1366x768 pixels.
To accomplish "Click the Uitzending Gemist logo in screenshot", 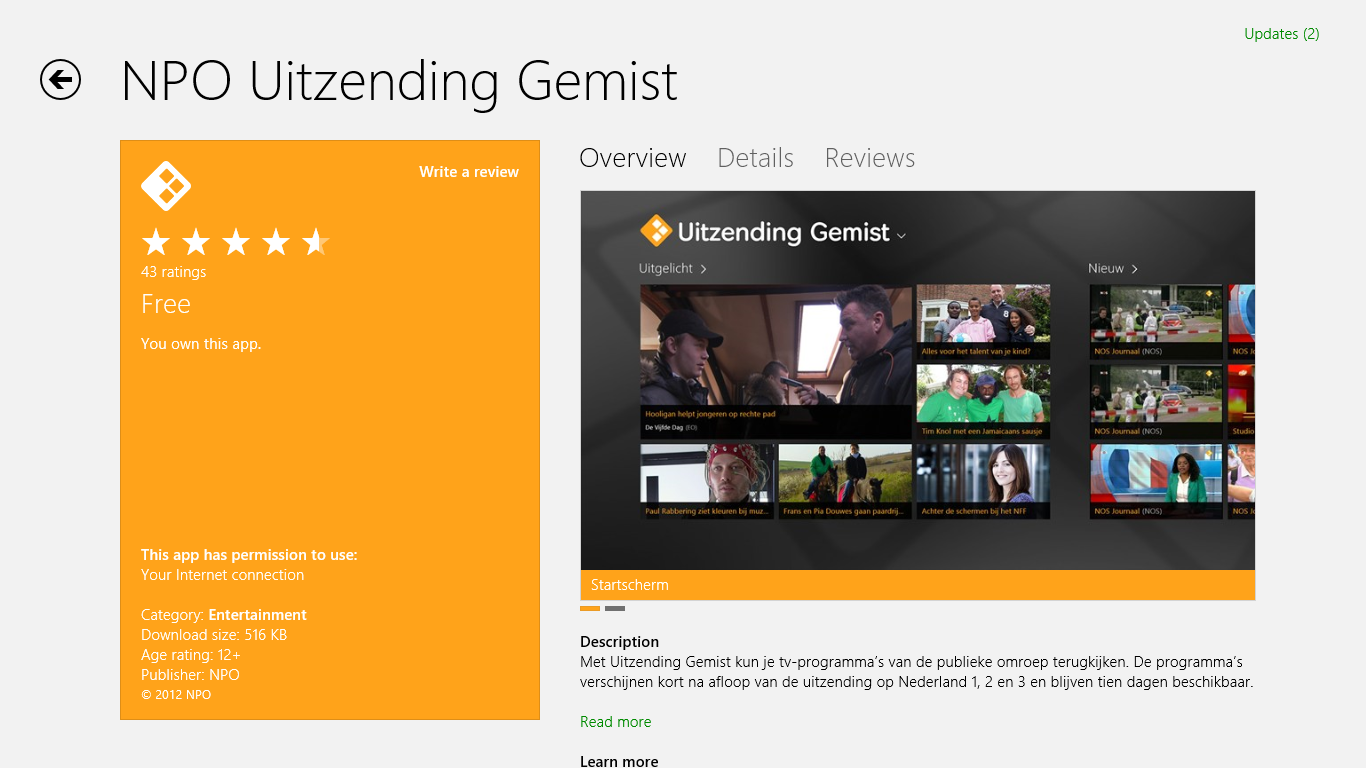I will [x=656, y=231].
